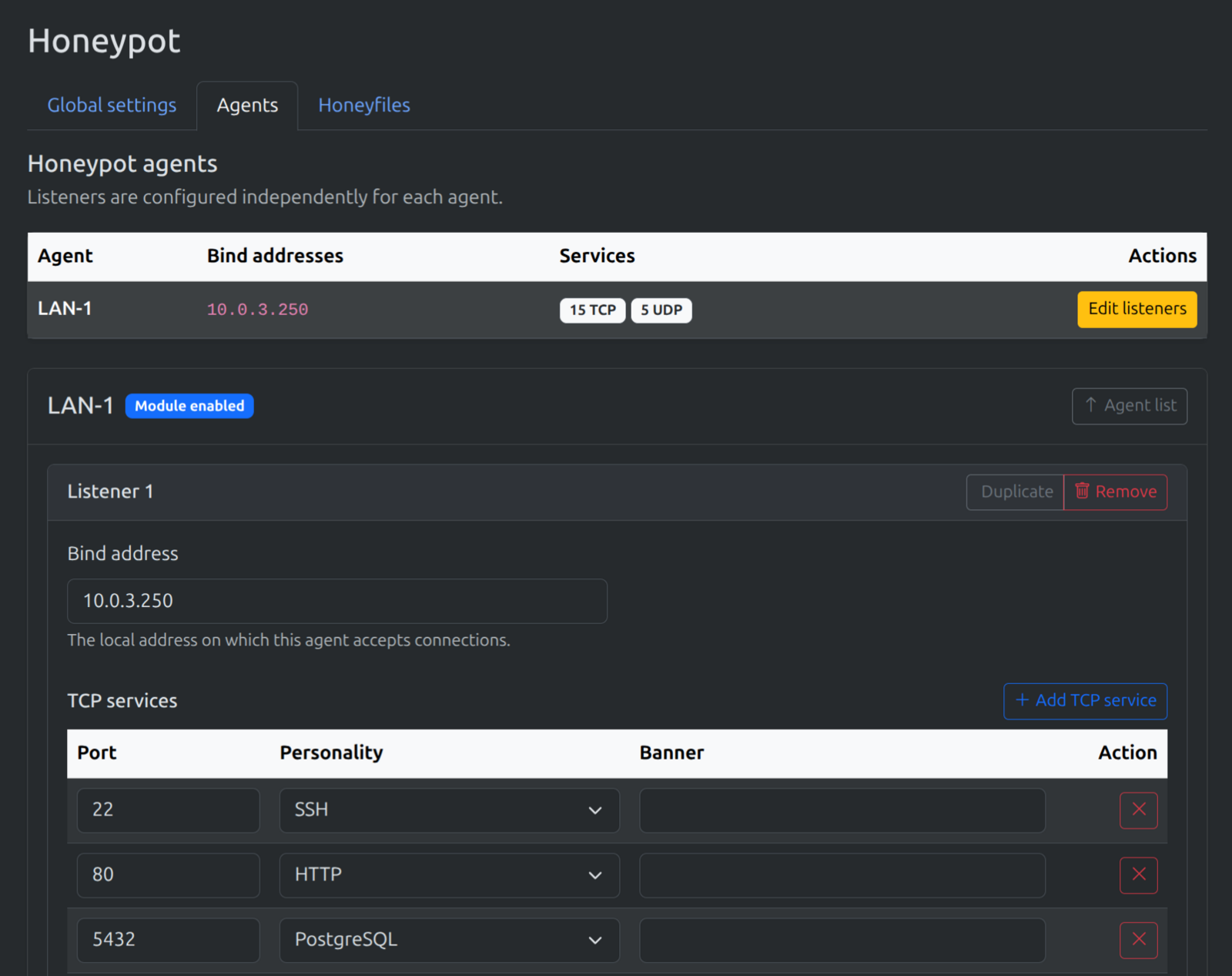
Task: Open the HTTP personality dropdown
Action: [x=449, y=874]
